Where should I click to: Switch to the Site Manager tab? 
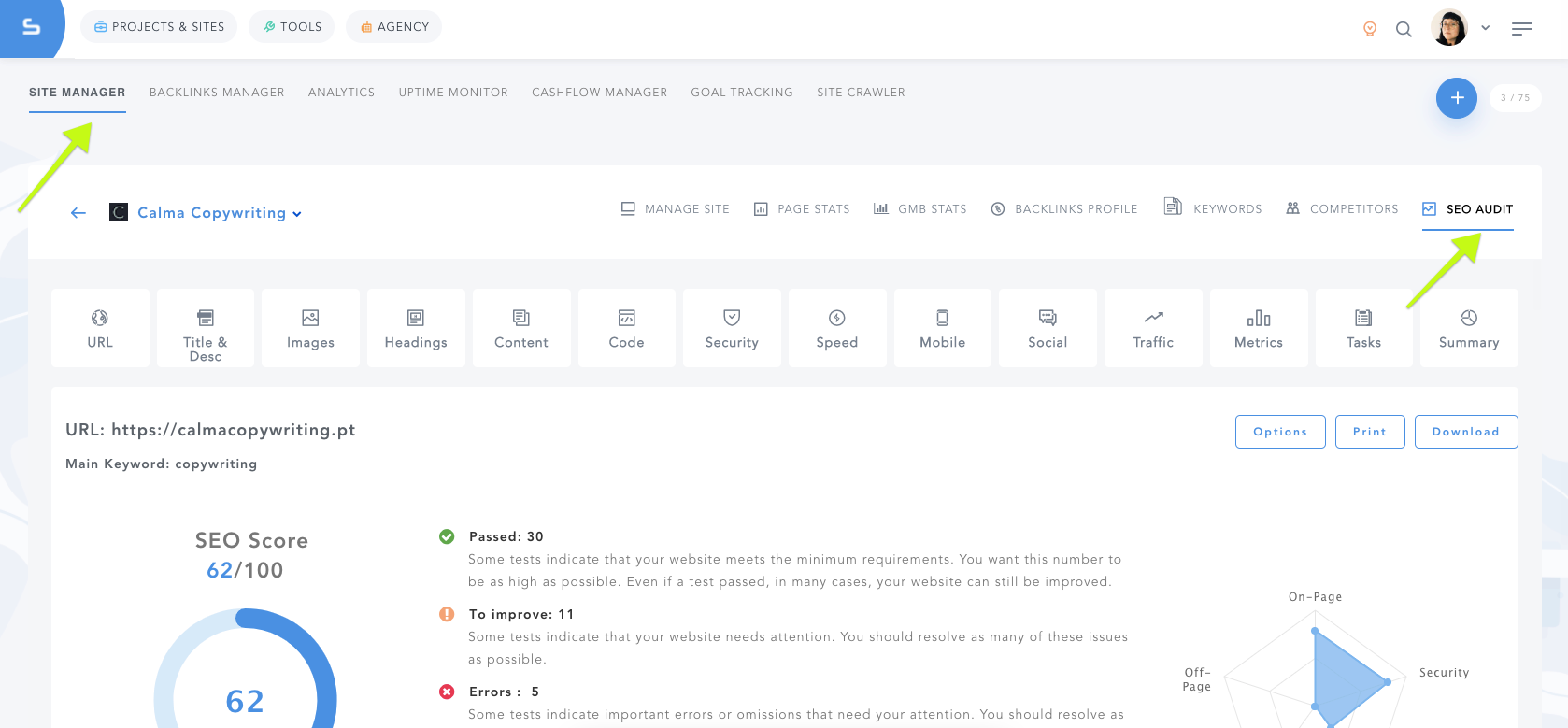pyautogui.click(x=78, y=93)
